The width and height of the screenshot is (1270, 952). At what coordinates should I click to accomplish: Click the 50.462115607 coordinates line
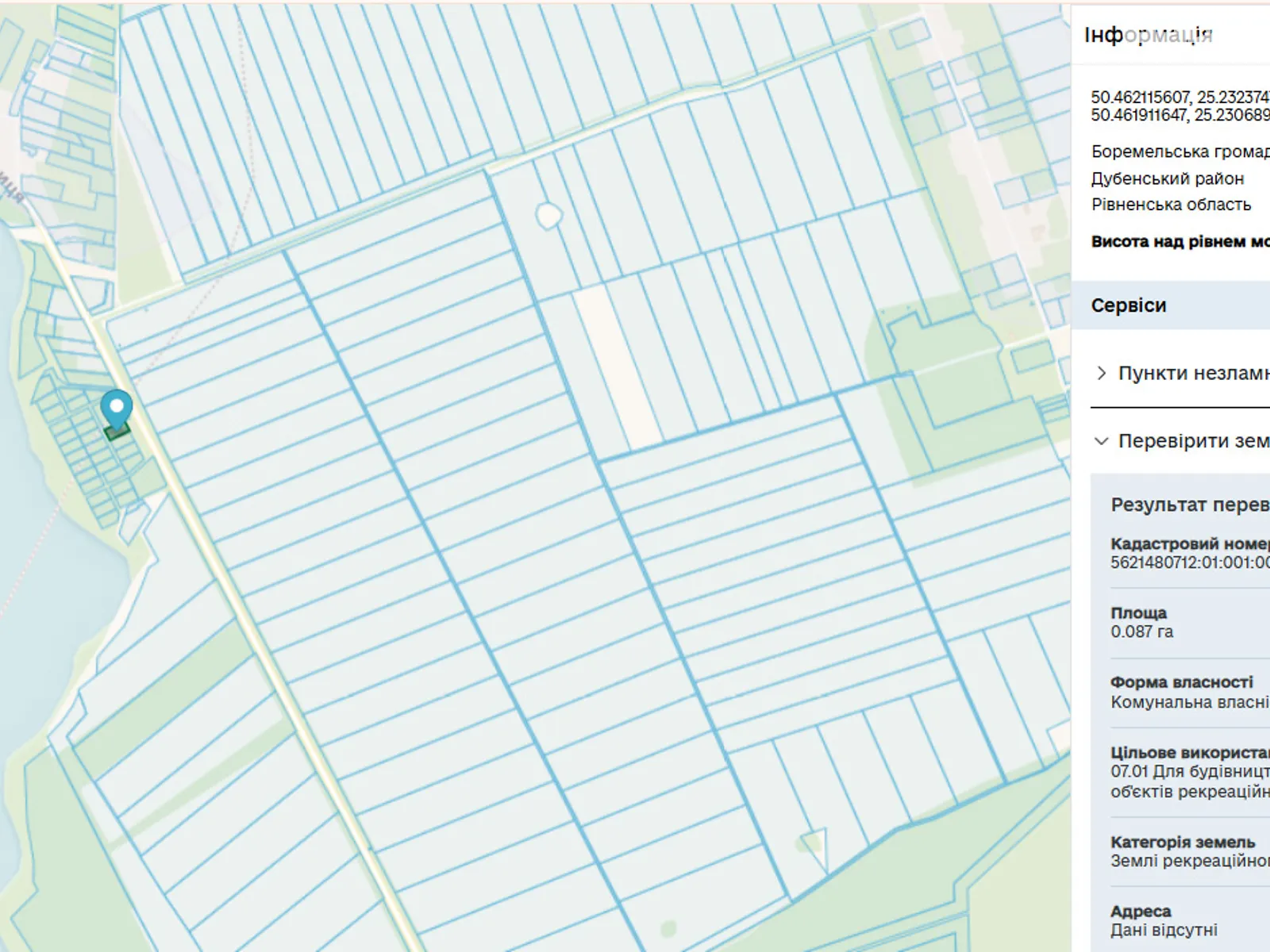tap(1180, 97)
